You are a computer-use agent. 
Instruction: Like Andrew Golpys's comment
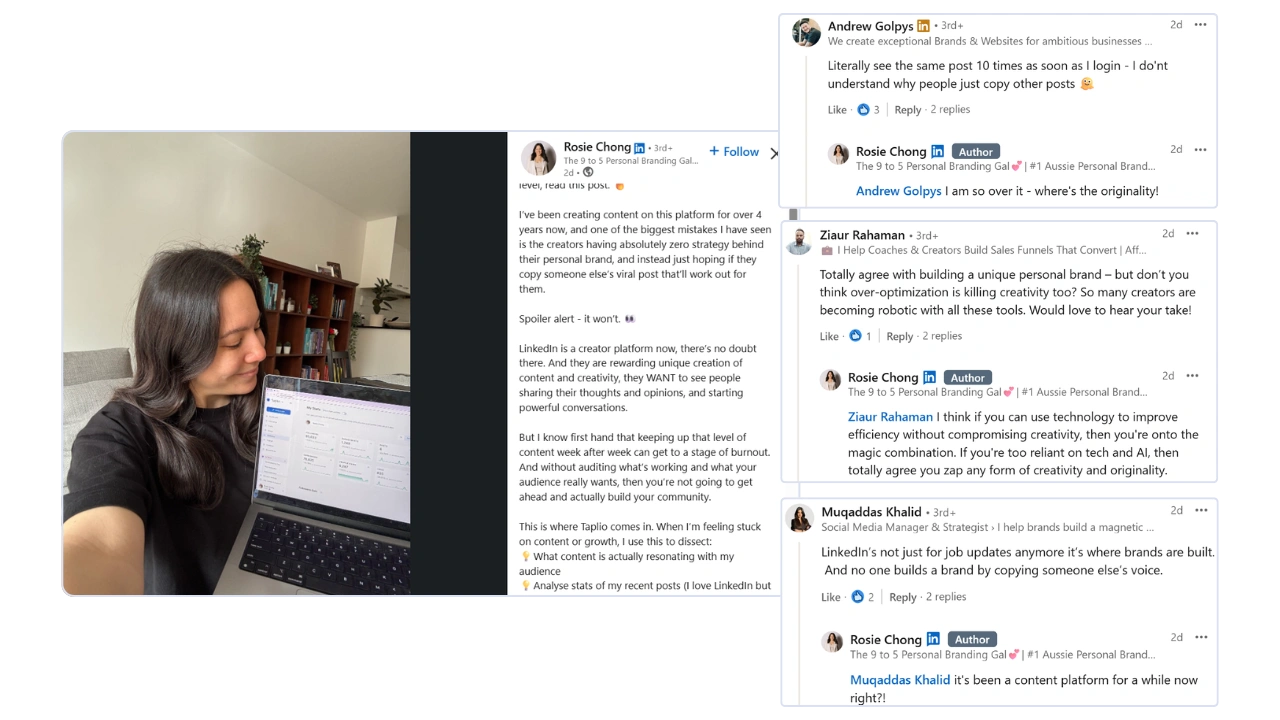pyautogui.click(x=837, y=110)
